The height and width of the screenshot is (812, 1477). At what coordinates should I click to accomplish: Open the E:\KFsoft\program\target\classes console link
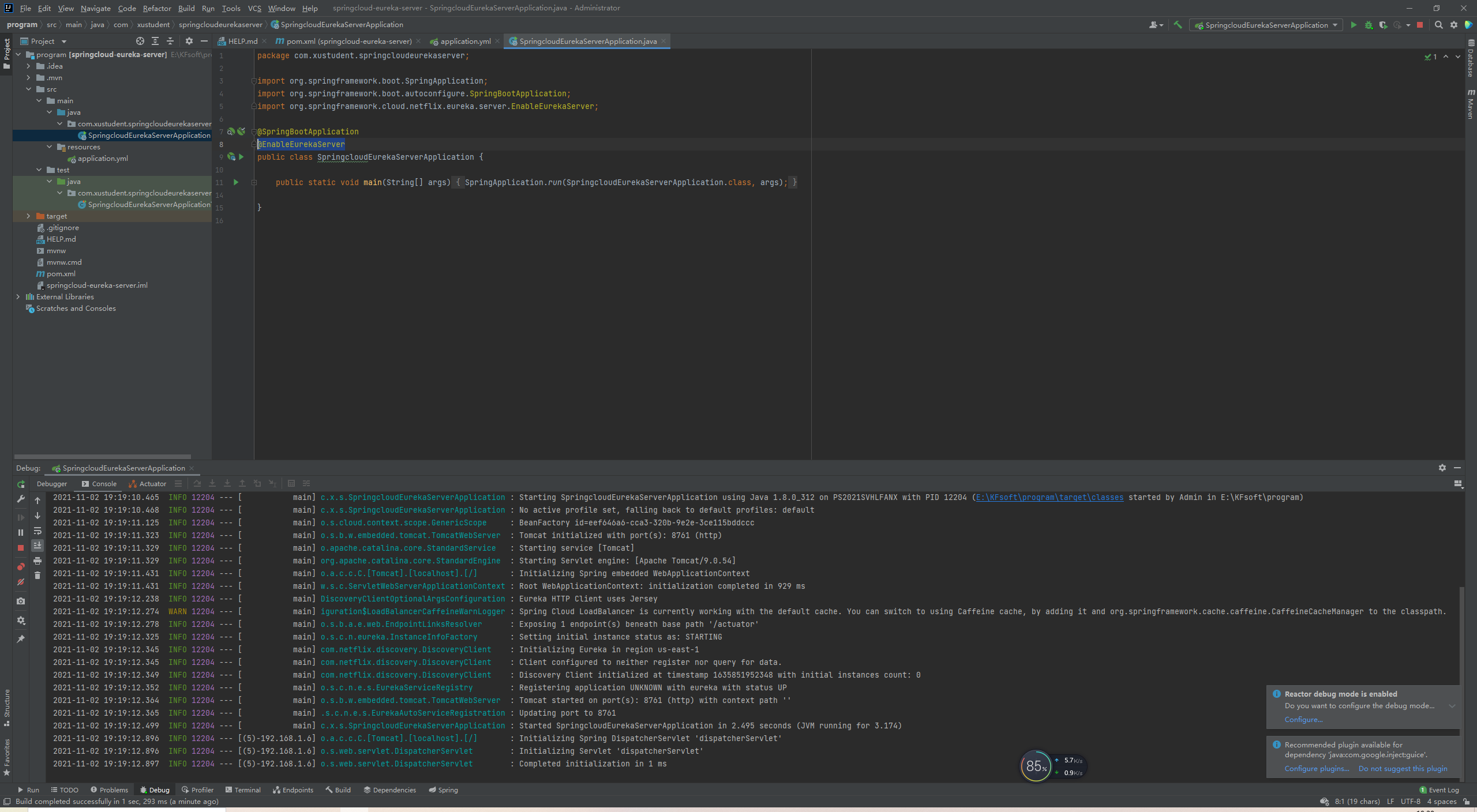(1049, 497)
